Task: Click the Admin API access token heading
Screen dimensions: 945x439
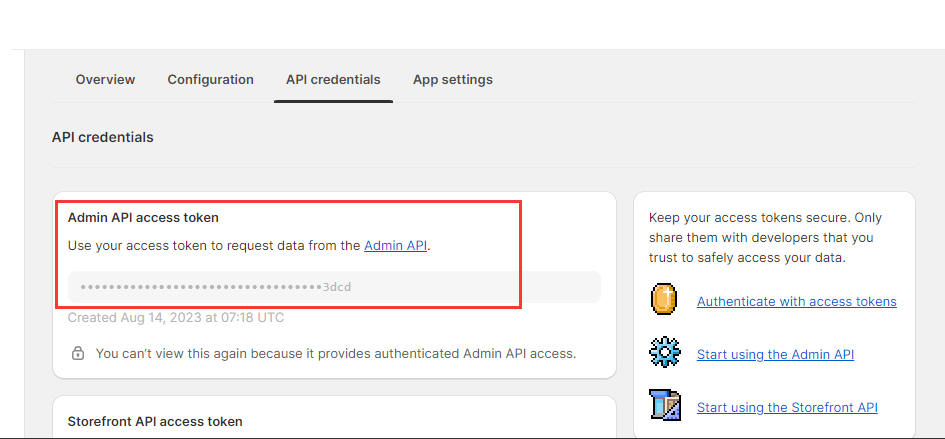Action: [143, 217]
